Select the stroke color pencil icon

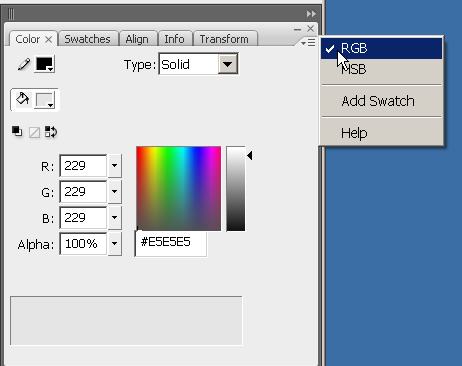click(x=24, y=64)
